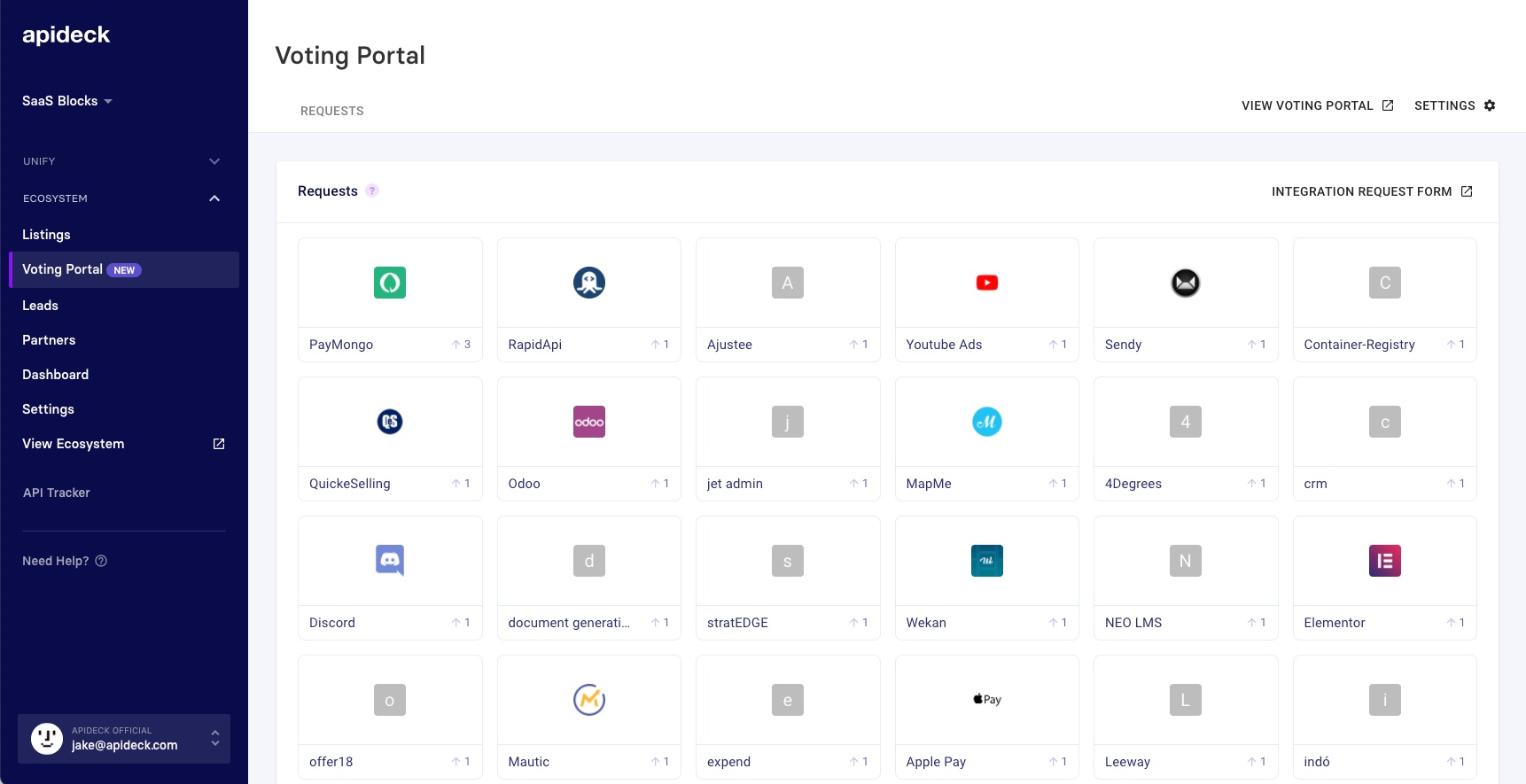Open View Ecosystem external link
1526x784 pixels.
point(123,444)
